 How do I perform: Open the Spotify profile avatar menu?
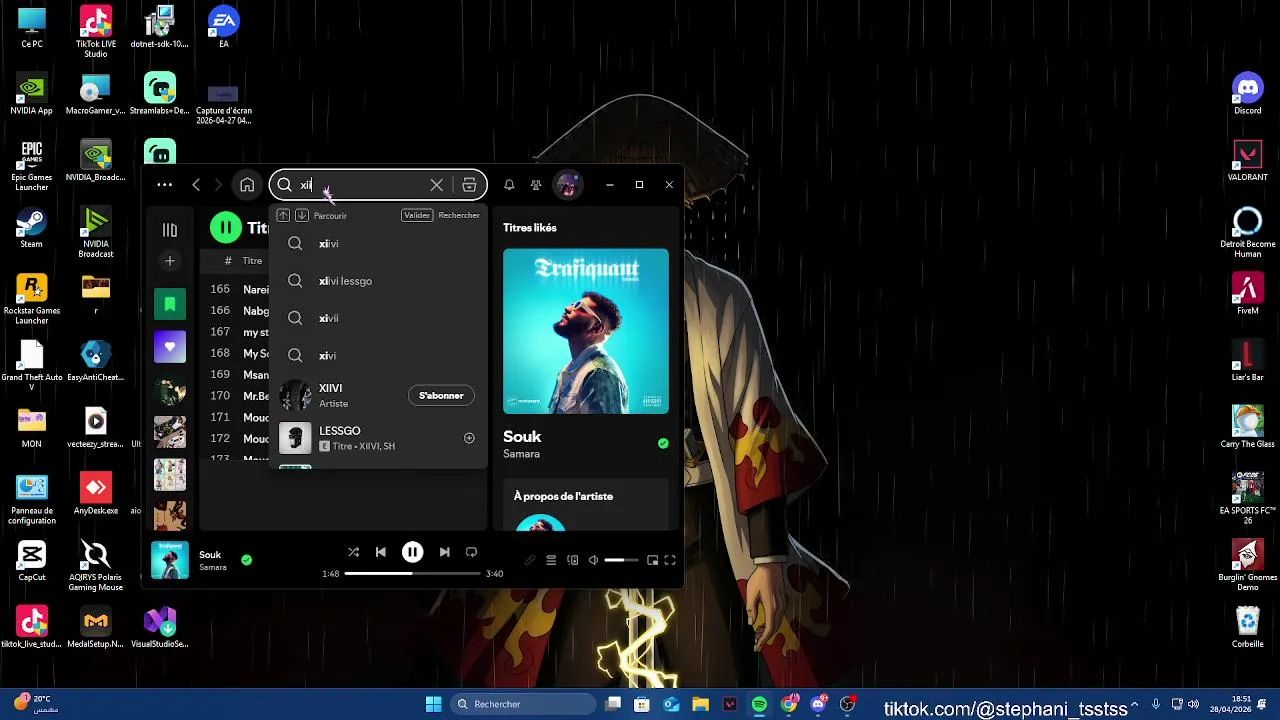coord(567,185)
